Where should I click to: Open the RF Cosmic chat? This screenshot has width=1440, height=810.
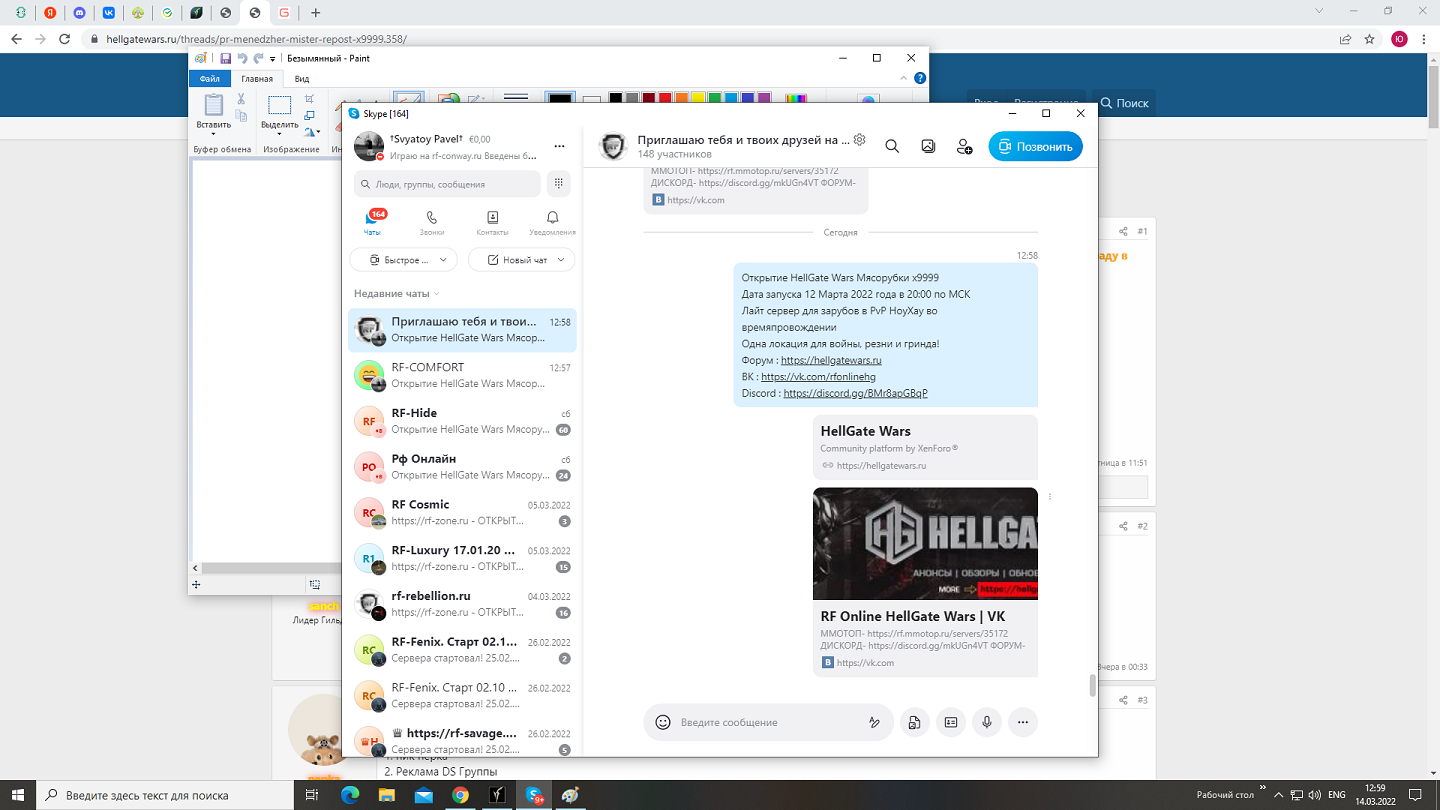(x=462, y=513)
